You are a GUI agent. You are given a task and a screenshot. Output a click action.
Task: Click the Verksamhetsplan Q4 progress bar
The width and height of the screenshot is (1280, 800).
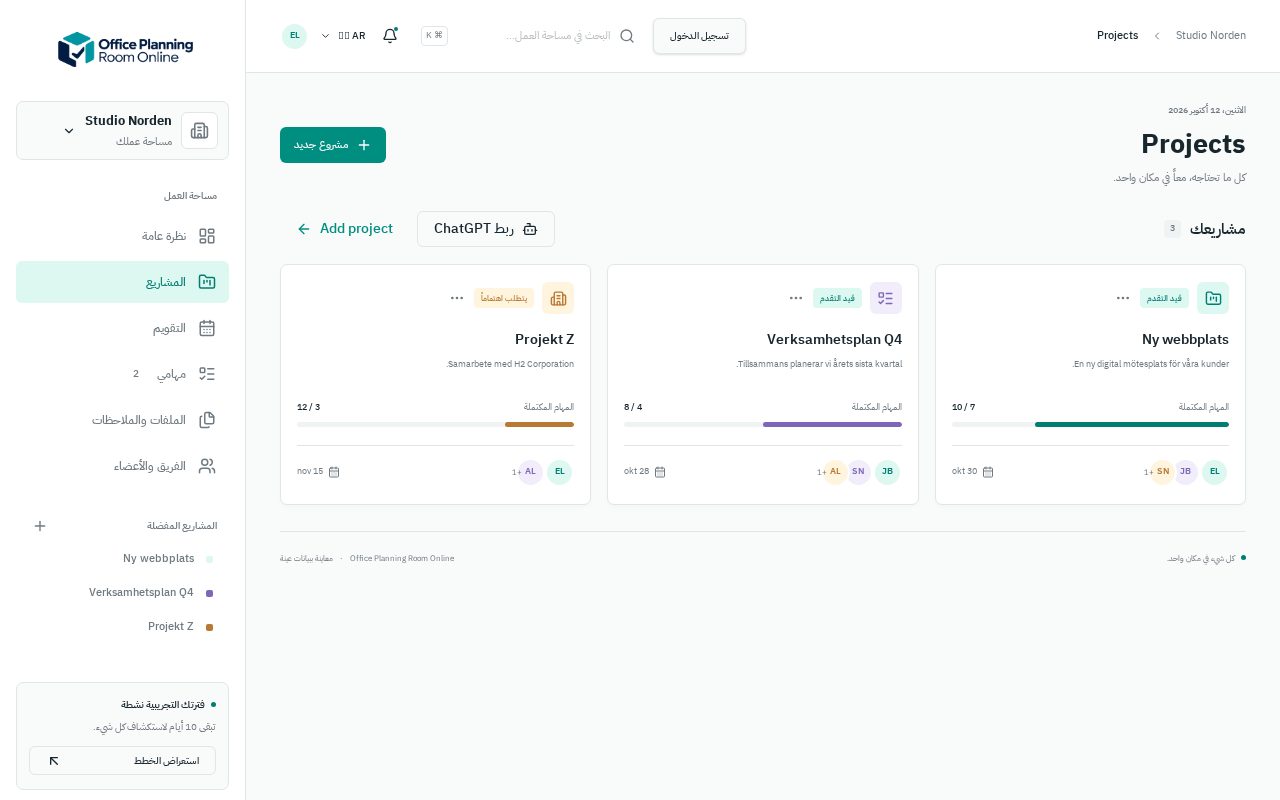(x=763, y=425)
